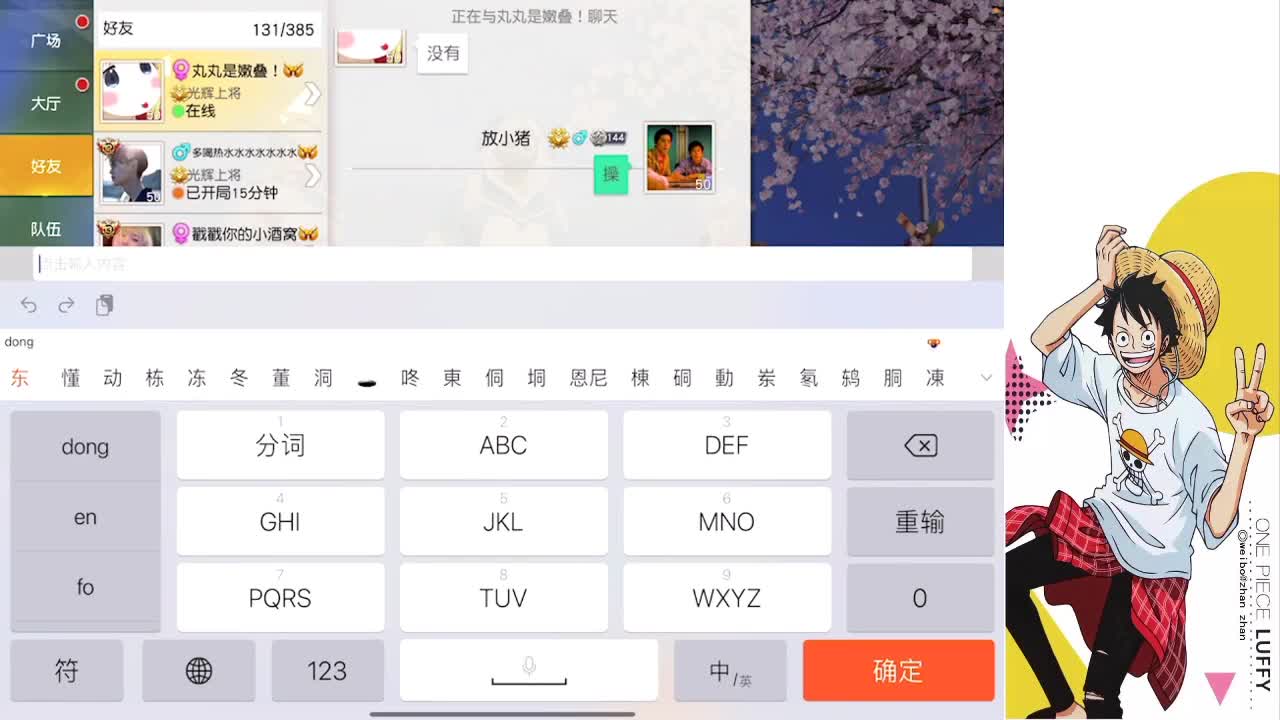Image resolution: width=1280 pixels, height=720 pixels.
Task: Select pinyin option dong
Action: (x=85, y=447)
